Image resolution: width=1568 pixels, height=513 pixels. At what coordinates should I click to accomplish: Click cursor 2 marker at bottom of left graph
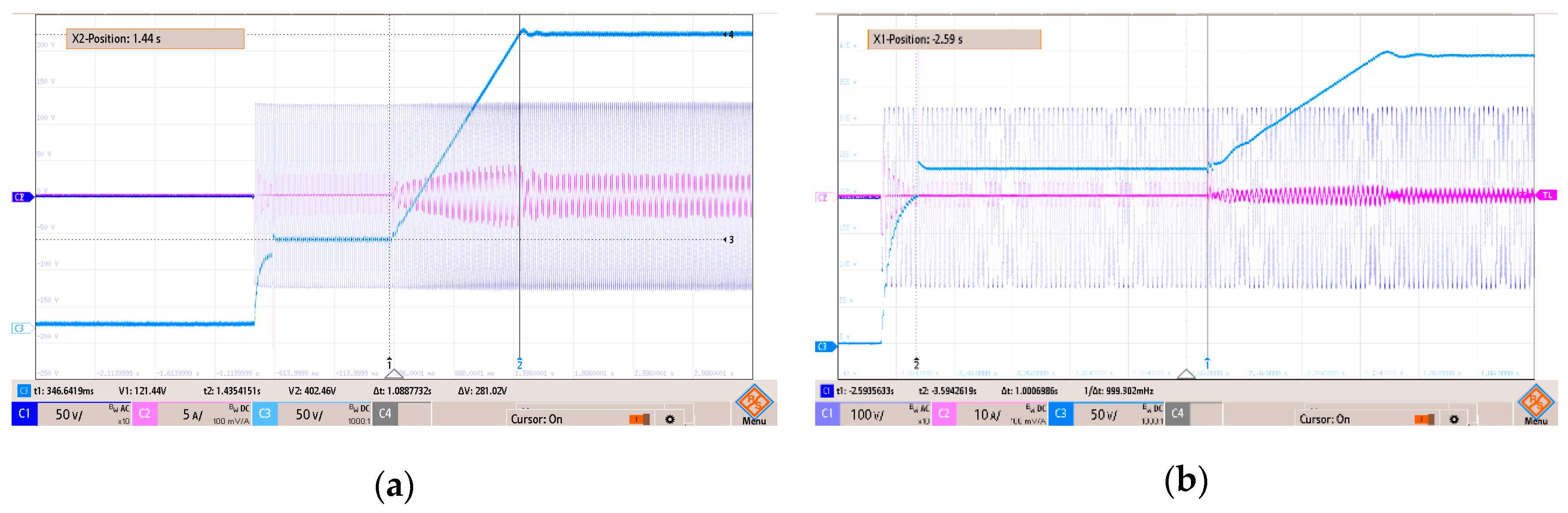coord(519,363)
